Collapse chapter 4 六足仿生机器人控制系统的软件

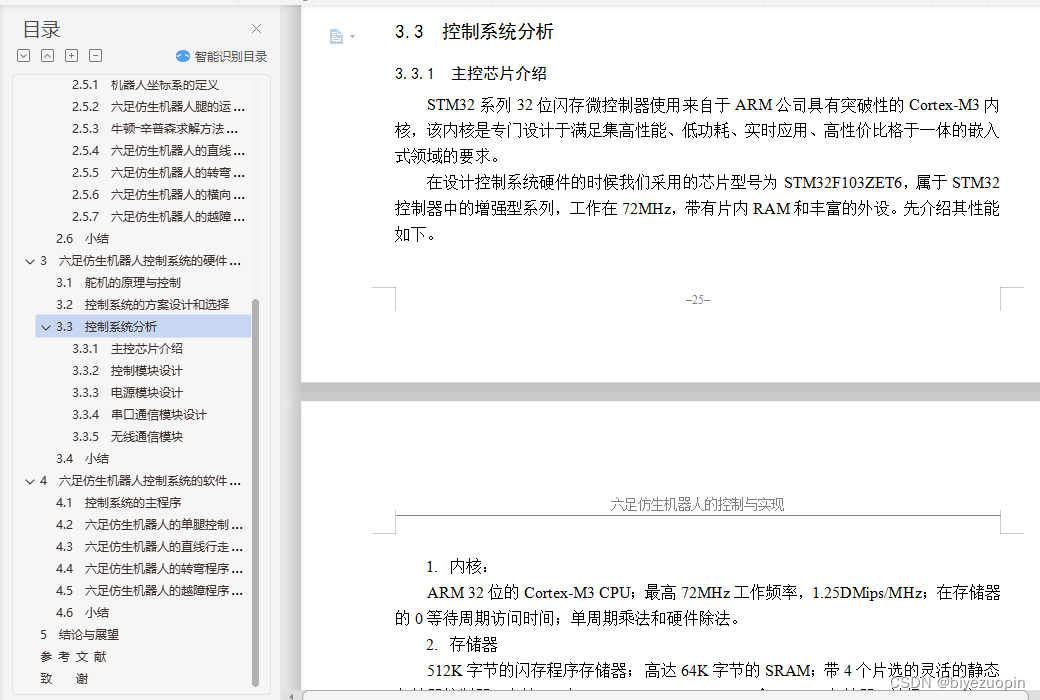(x=30, y=481)
